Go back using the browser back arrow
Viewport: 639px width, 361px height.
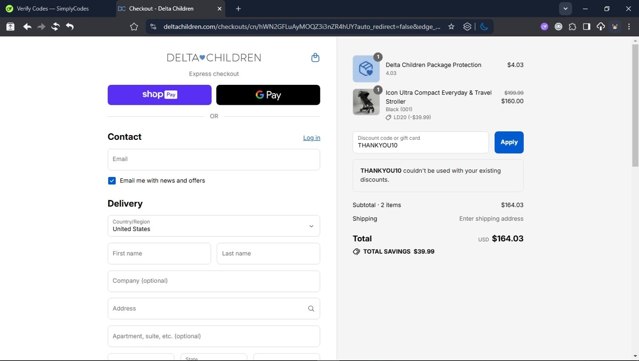pyautogui.click(x=27, y=26)
